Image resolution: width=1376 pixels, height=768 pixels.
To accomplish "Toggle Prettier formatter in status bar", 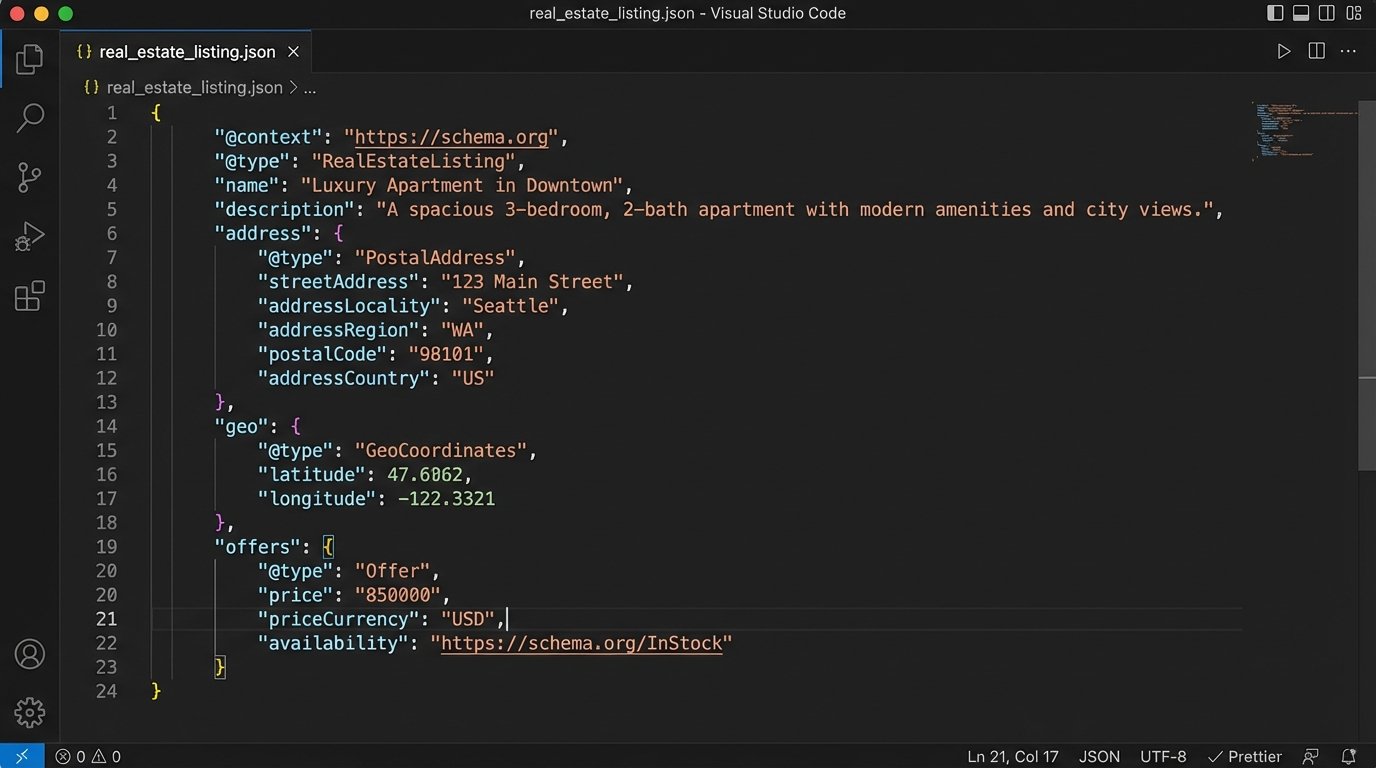I will click(x=1244, y=757).
